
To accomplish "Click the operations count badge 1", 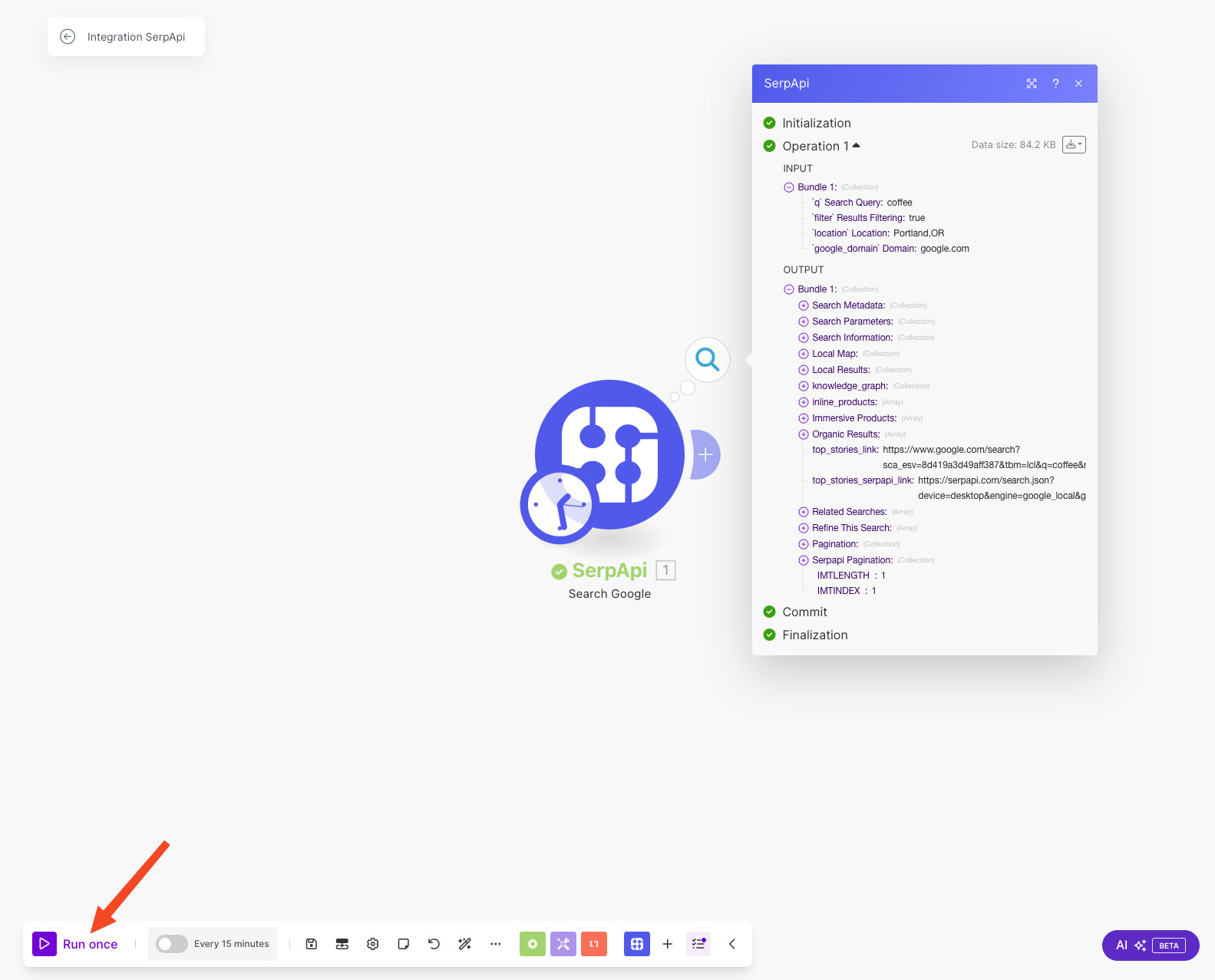I will click(666, 570).
